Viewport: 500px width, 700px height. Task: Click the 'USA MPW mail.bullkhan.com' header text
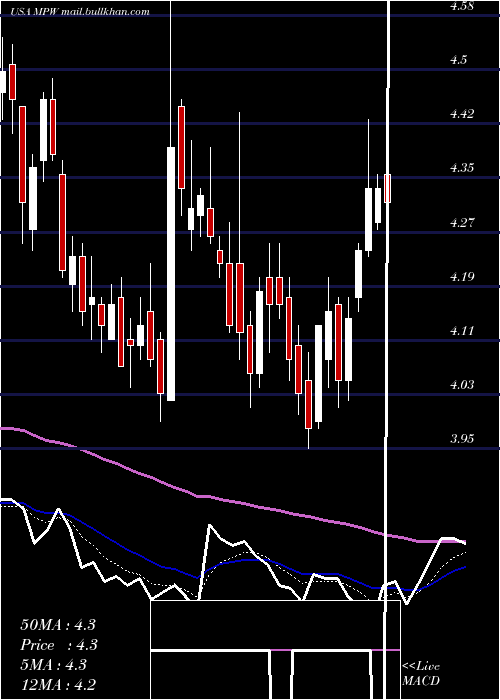80,11
